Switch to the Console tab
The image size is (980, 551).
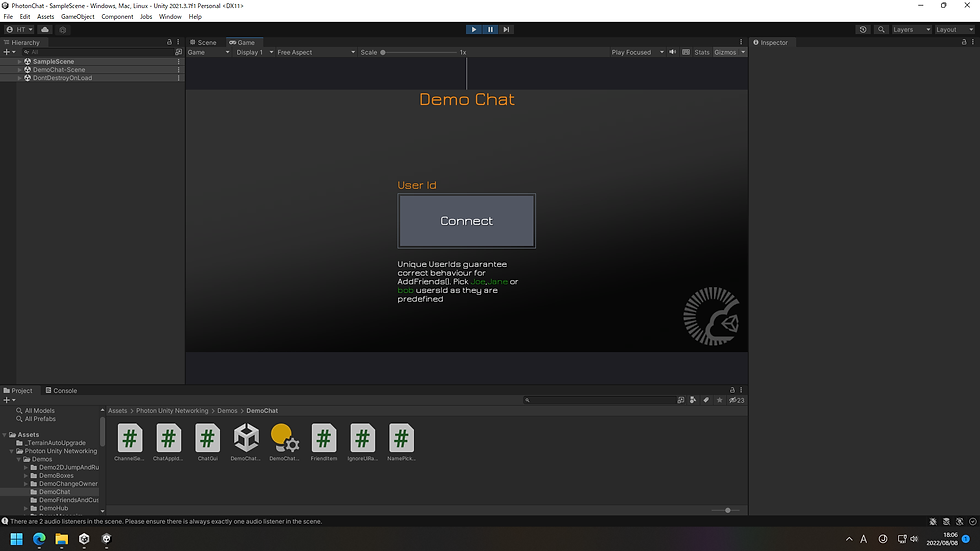point(61,390)
